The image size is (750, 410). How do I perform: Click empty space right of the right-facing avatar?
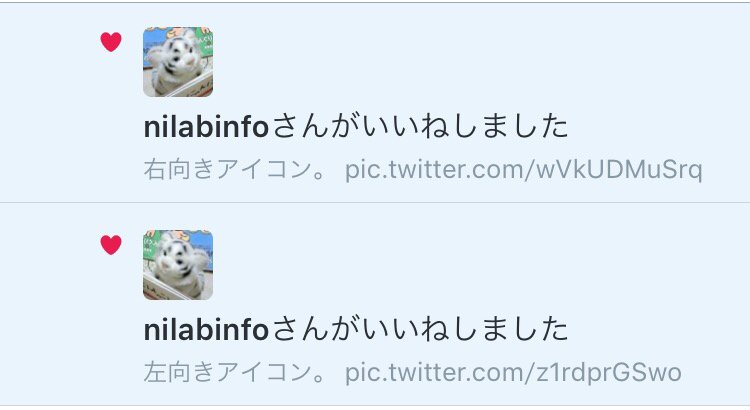coord(478,62)
